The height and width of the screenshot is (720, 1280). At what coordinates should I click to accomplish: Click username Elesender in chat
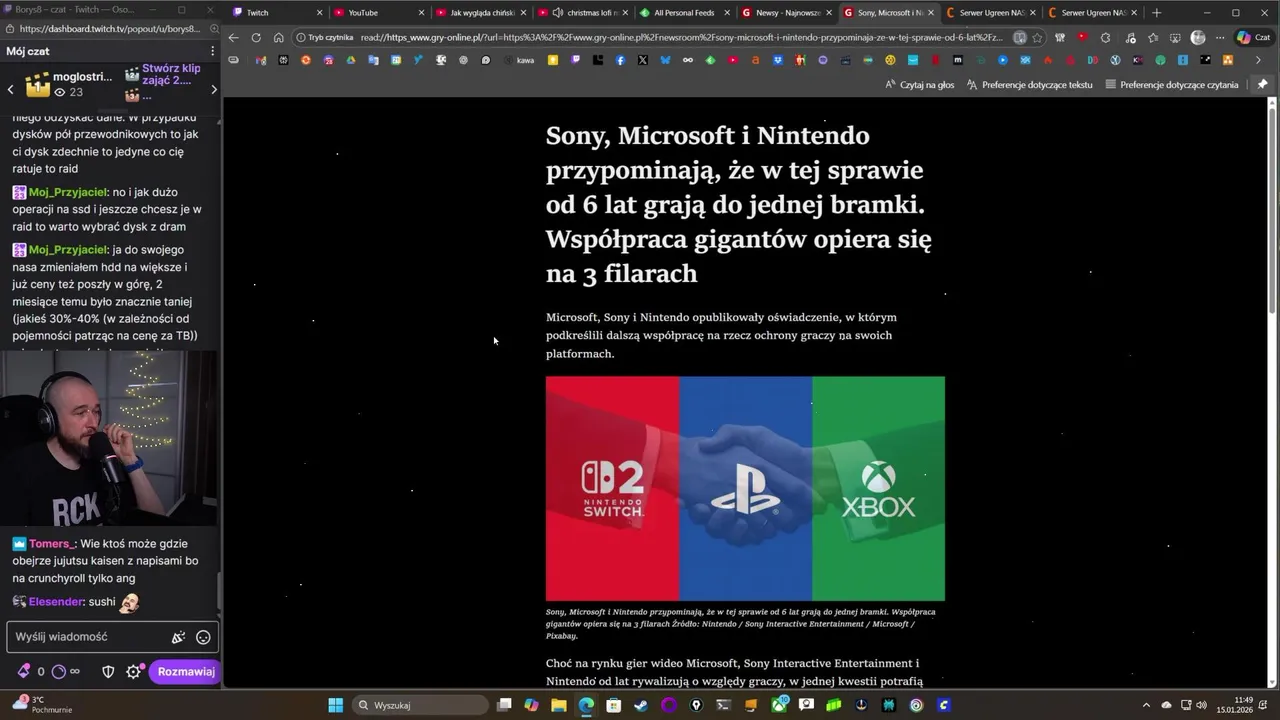point(56,602)
